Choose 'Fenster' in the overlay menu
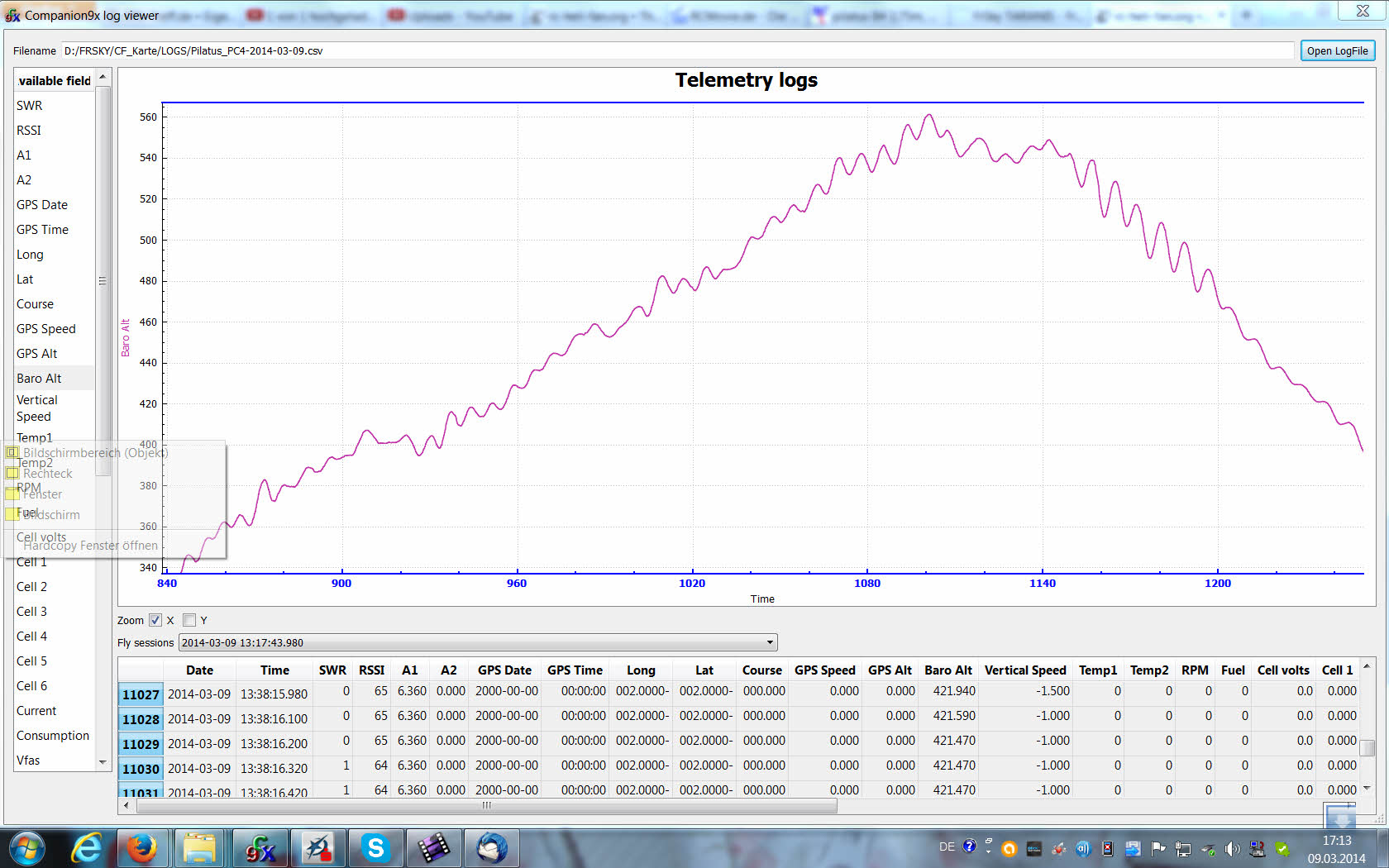 [42, 494]
